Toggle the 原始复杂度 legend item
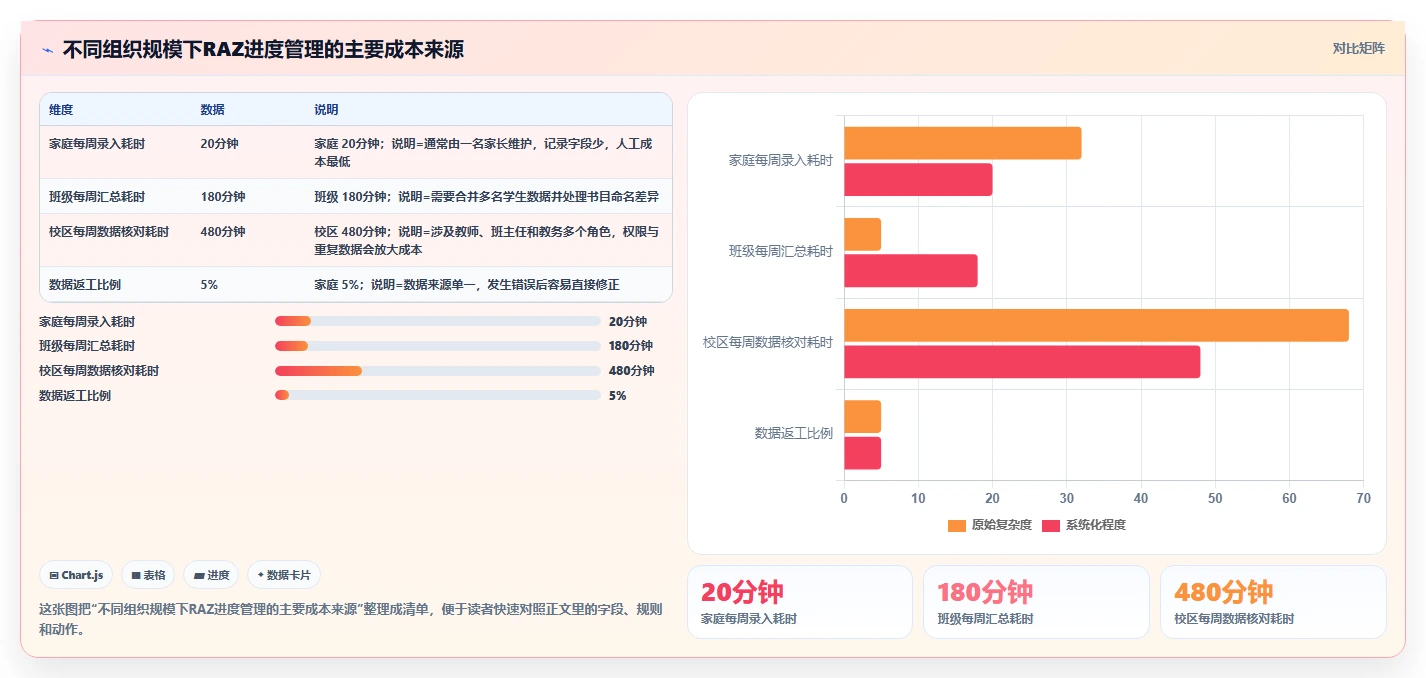The width and height of the screenshot is (1426, 678). pyautogui.click(x=989, y=525)
